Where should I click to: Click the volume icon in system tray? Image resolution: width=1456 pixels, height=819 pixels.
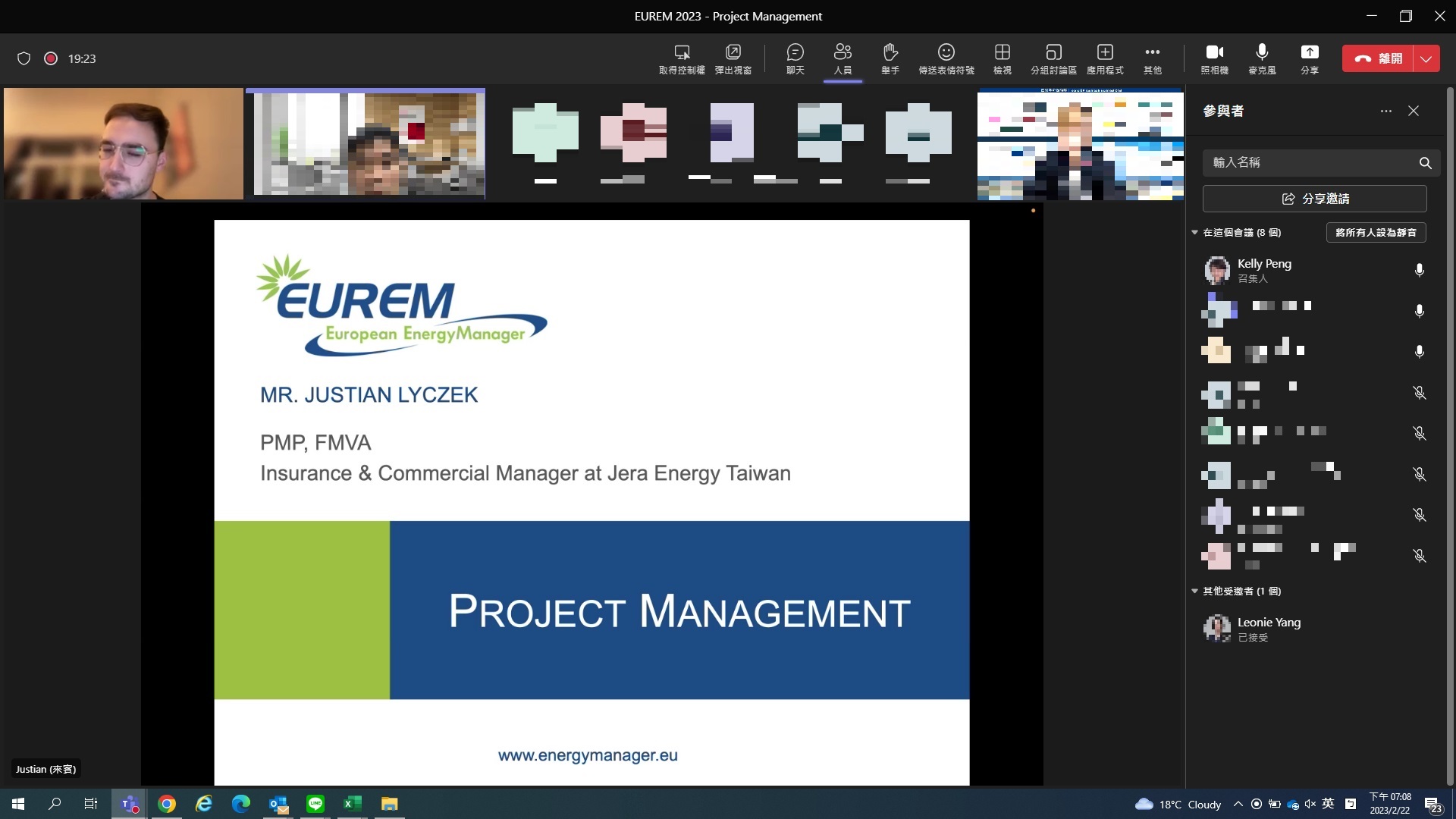coord(1310,804)
